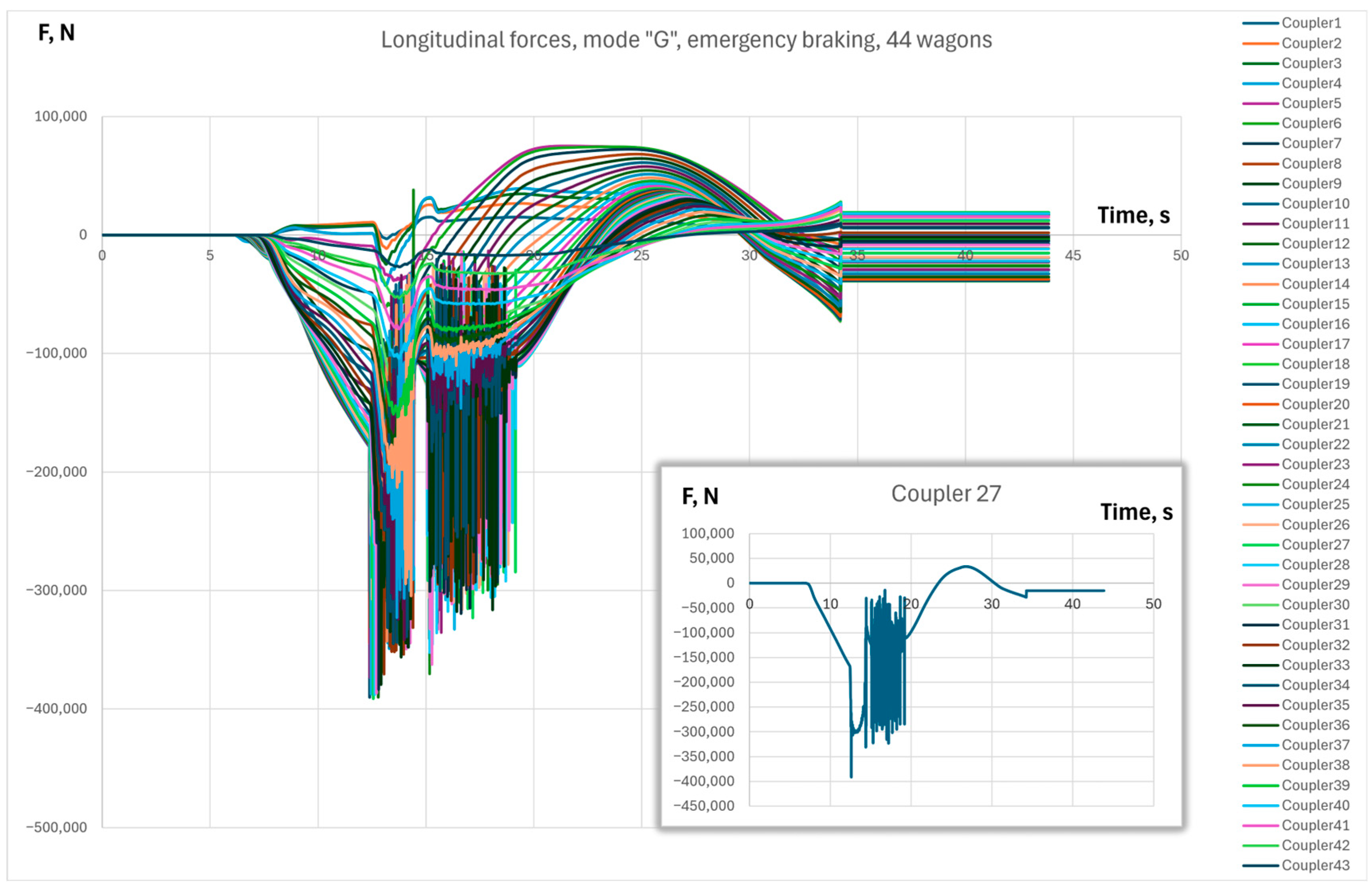Image resolution: width=1372 pixels, height=890 pixels.
Task: Click the 100,000 tick on main Y axis
Action: [x=61, y=116]
